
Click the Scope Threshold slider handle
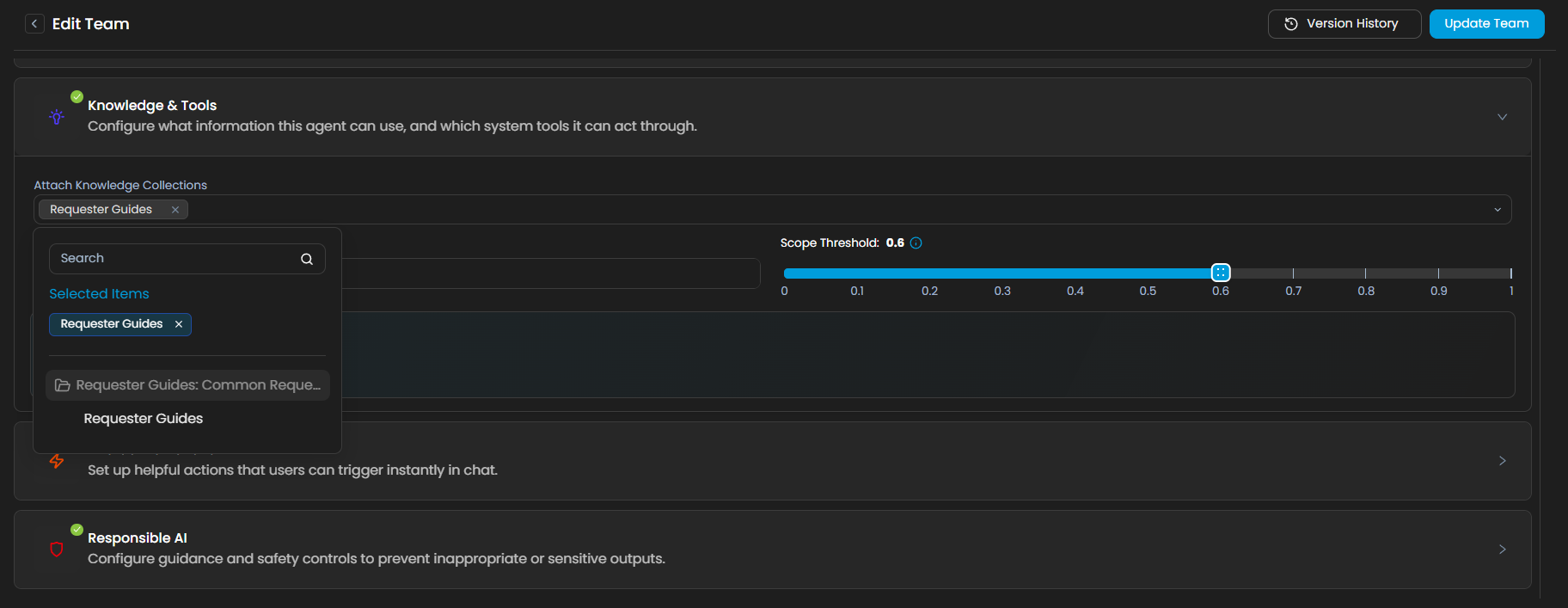click(1220, 273)
